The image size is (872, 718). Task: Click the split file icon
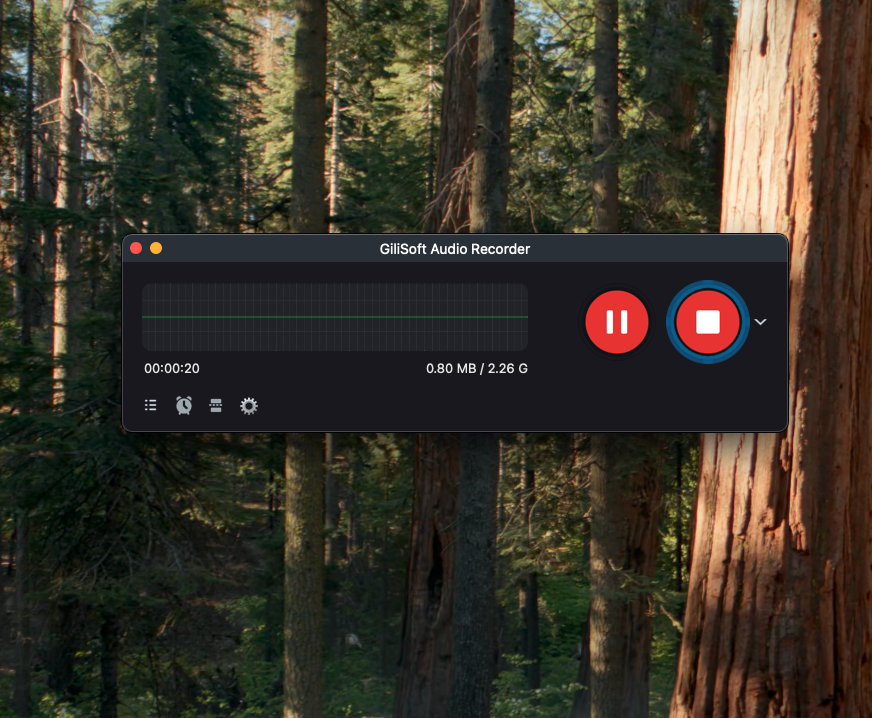pos(216,405)
